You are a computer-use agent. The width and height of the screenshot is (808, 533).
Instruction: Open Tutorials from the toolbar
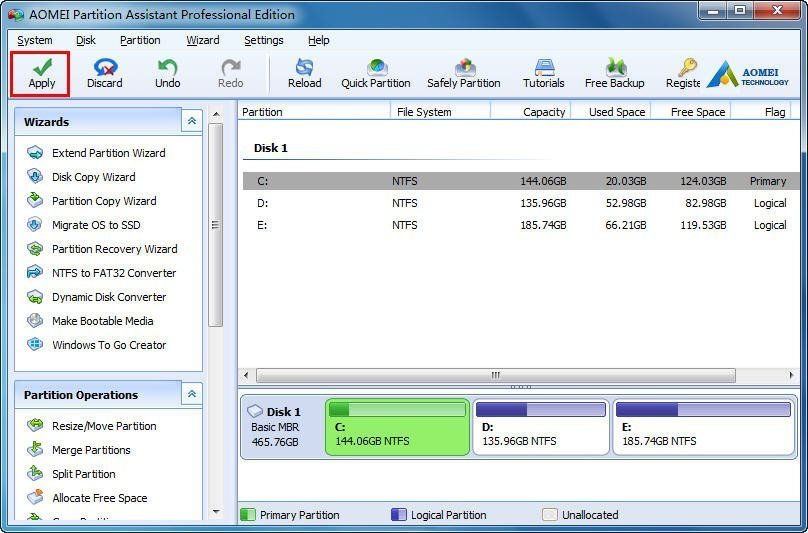pos(544,74)
